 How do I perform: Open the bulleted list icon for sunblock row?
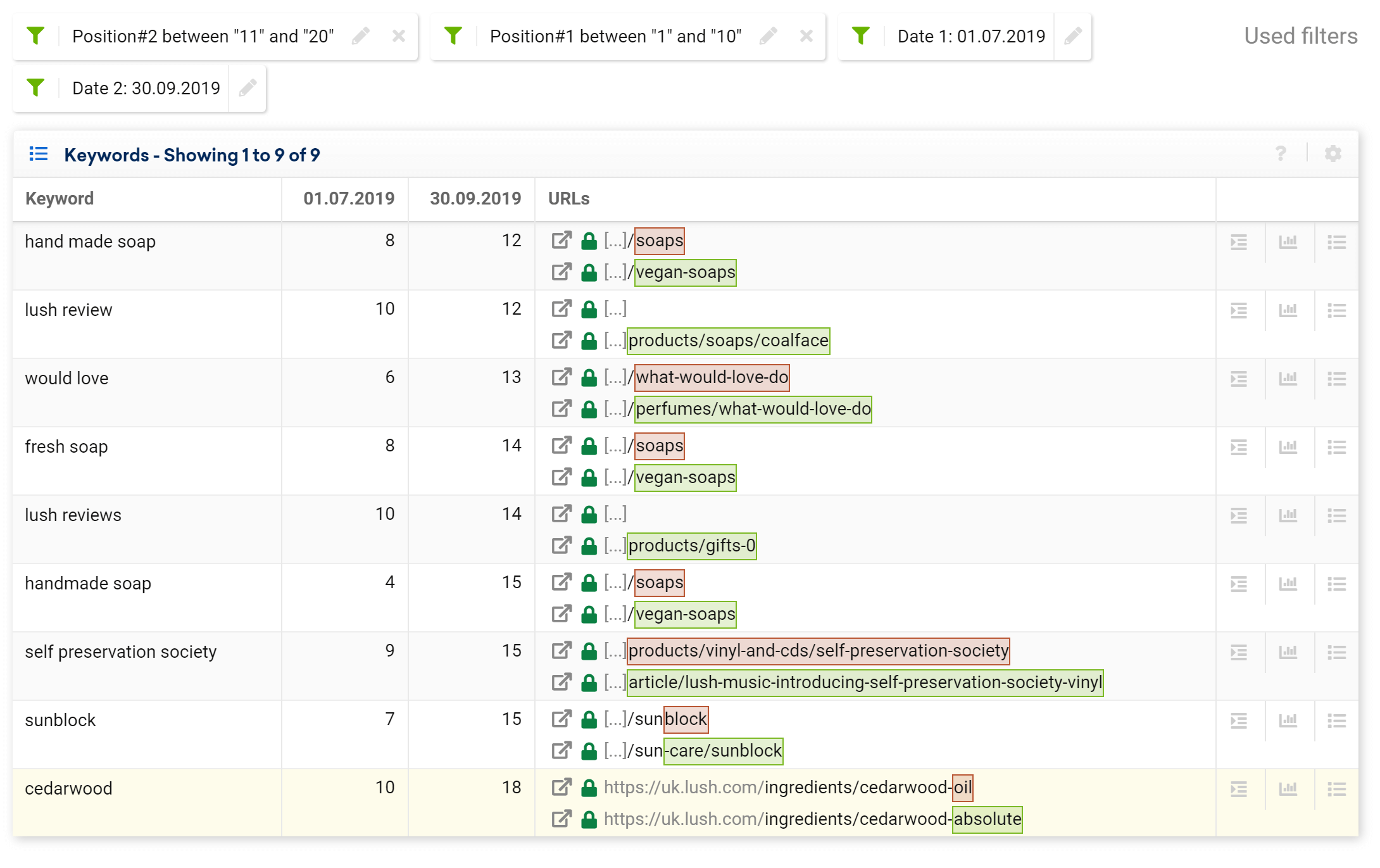[x=1337, y=720]
